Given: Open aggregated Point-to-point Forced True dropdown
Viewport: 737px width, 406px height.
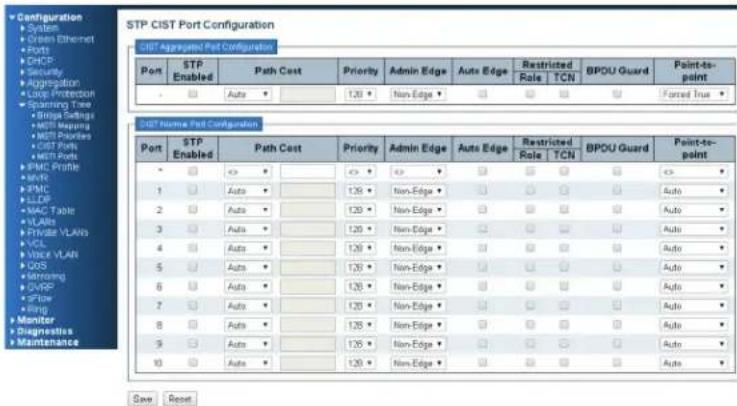Looking at the screenshot, I should coord(693,94).
